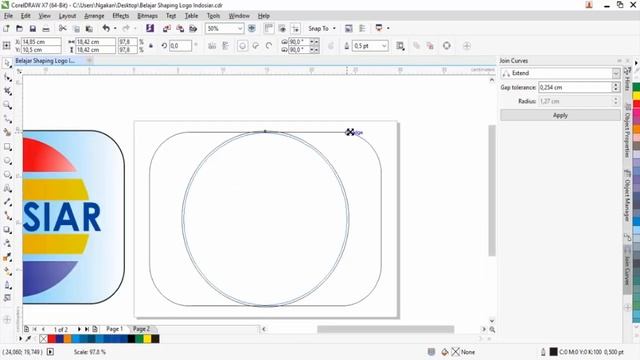The height and width of the screenshot is (360, 640).
Task: Adjust Gap tolerance spinner arrows
Action: coord(616,87)
